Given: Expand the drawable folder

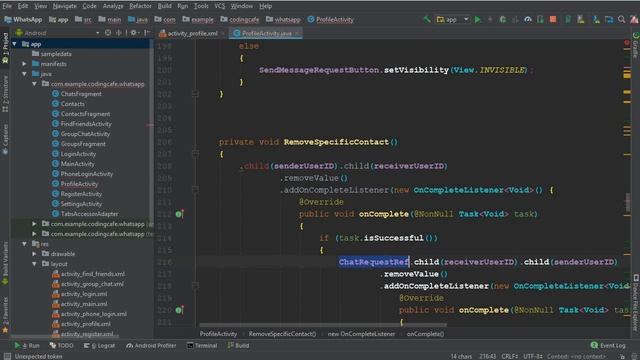Looking at the screenshot, I should coord(35,254).
